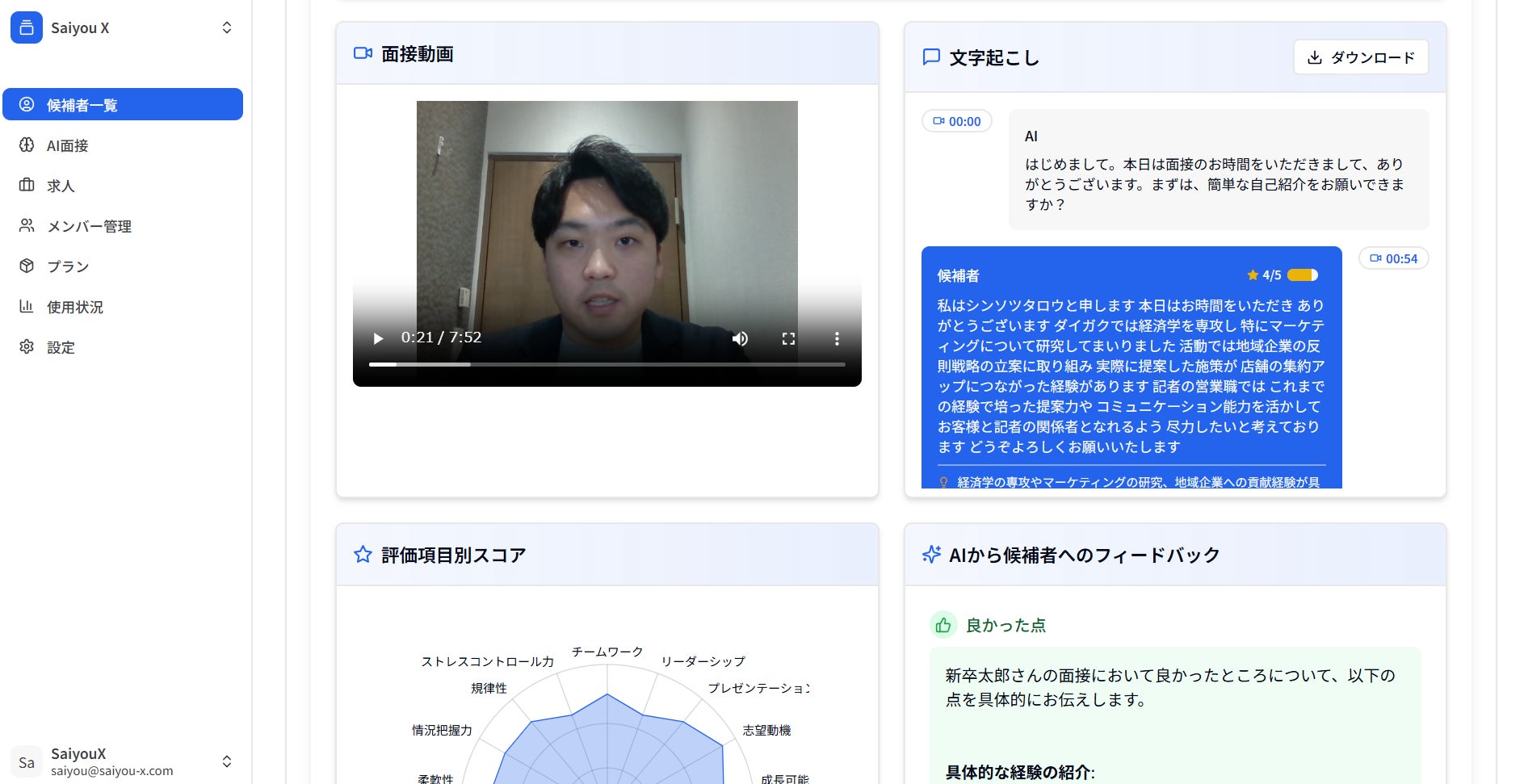This screenshot has width=1524, height=784.
Task: Enter fullscreen on the interview video
Action: click(x=788, y=338)
